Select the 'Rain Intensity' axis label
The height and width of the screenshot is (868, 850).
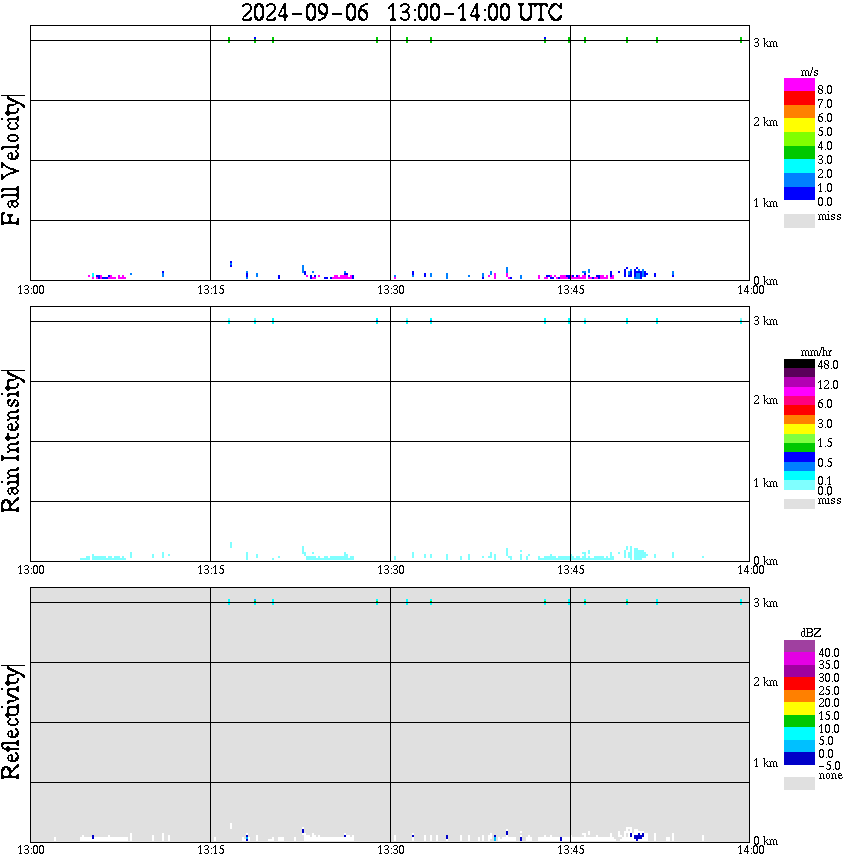[12, 441]
